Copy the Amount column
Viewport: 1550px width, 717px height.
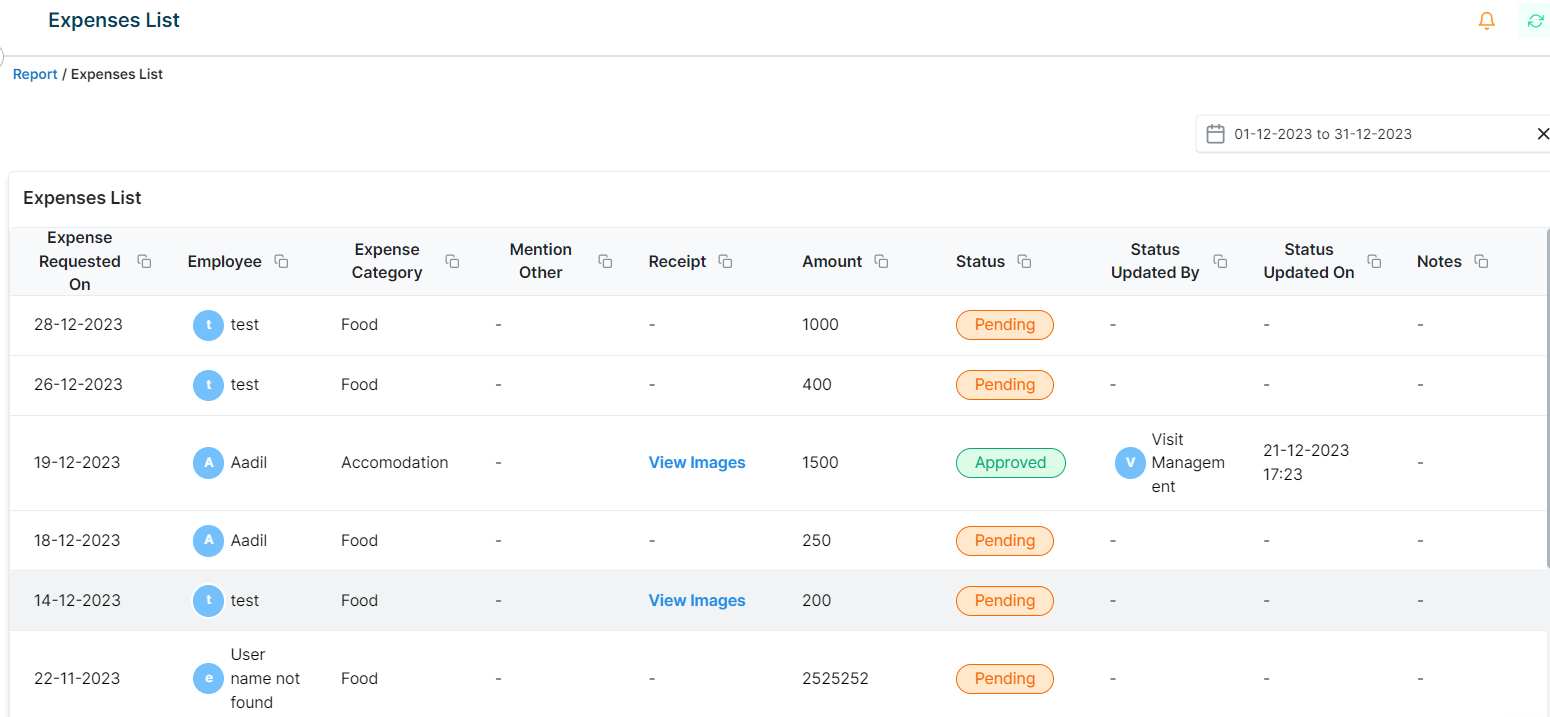(881, 262)
